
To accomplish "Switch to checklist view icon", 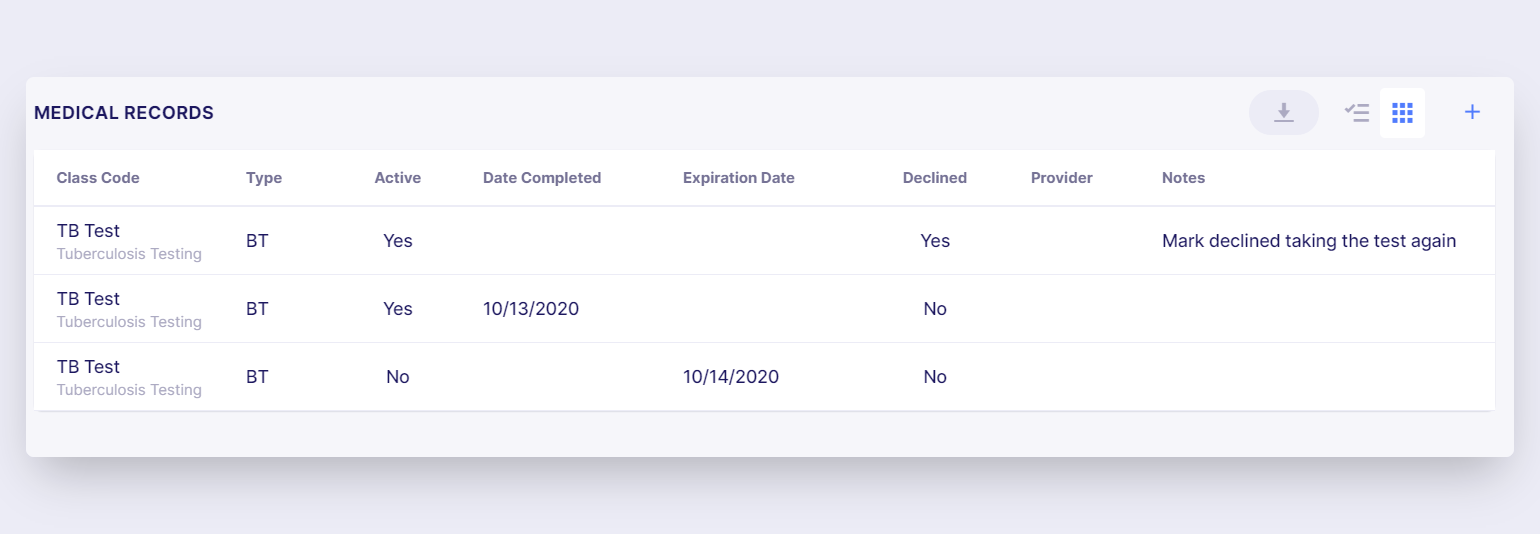I will click(x=1357, y=113).
